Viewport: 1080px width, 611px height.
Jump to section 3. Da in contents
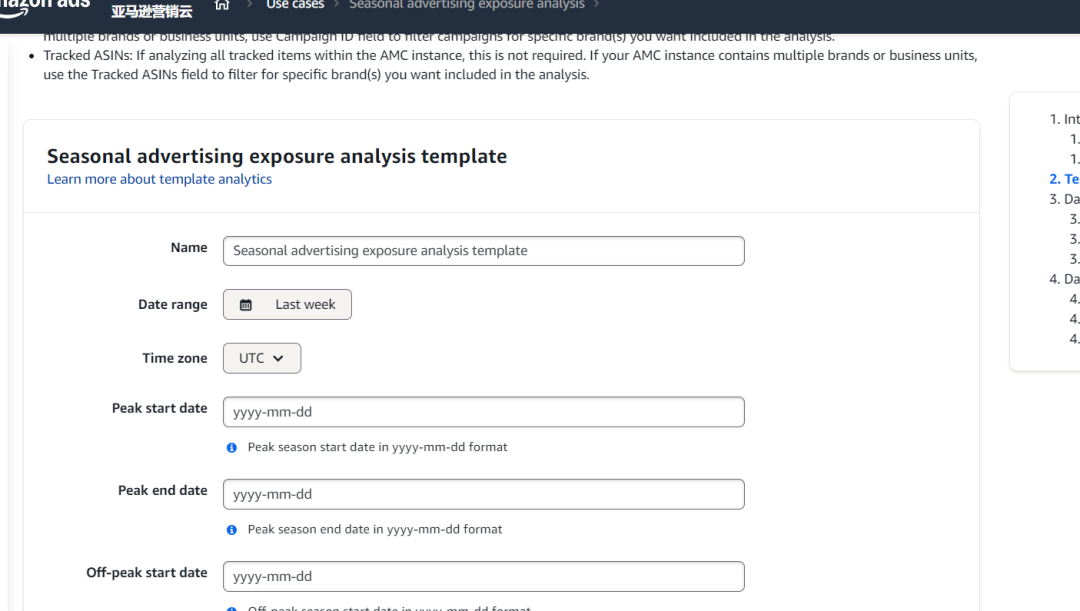(1064, 199)
